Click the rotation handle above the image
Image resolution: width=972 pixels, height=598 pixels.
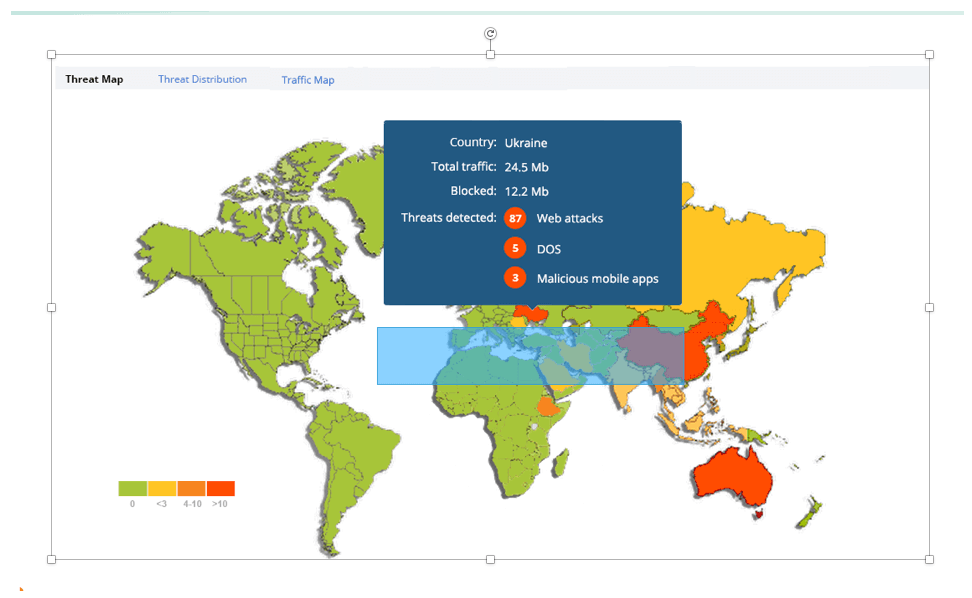[x=490, y=34]
